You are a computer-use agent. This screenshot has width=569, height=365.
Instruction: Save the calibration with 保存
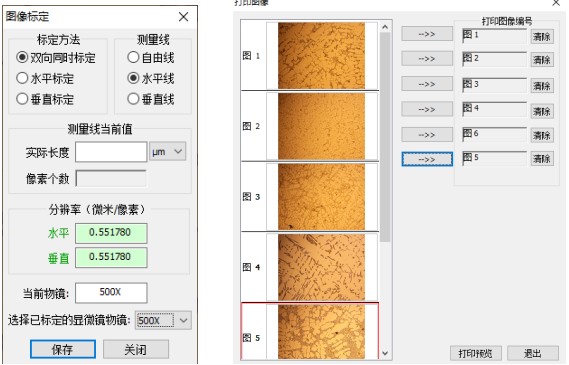click(63, 349)
